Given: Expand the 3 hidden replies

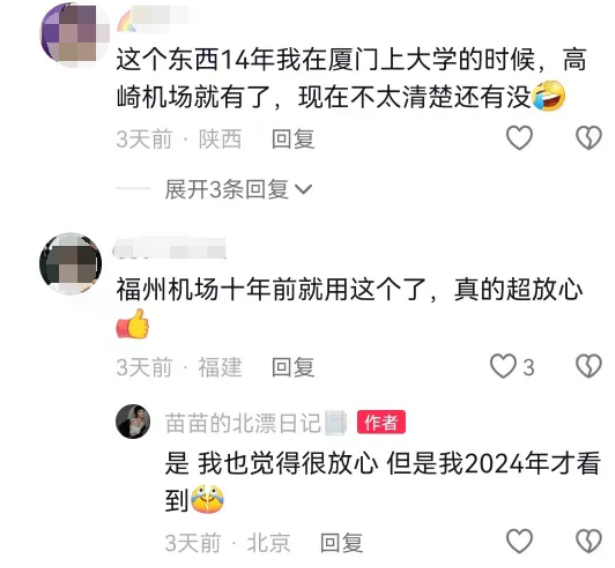Looking at the screenshot, I should click(x=238, y=189).
